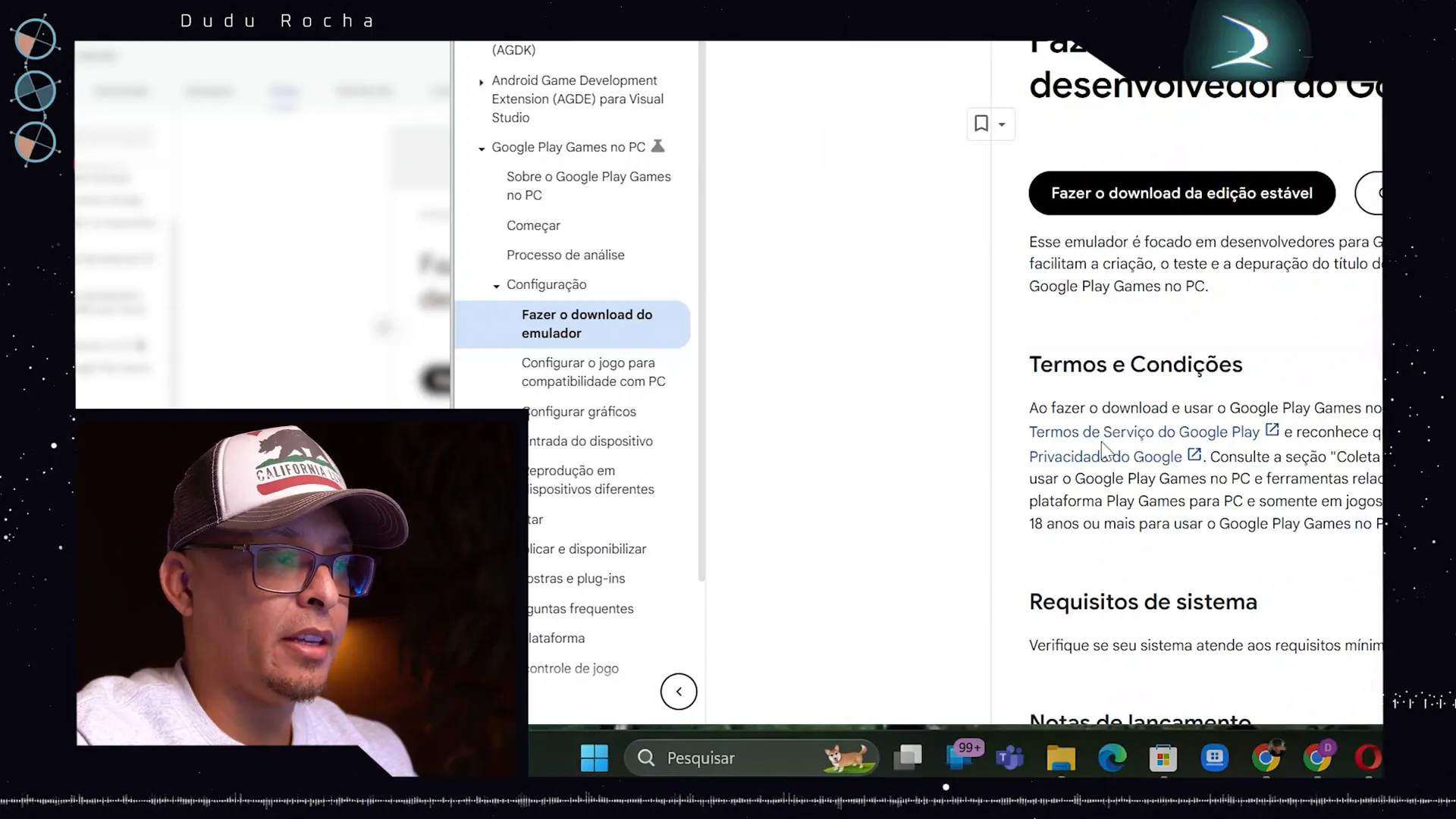Open the Amostras e plug-ins item
The image size is (1456, 819).
click(x=576, y=579)
